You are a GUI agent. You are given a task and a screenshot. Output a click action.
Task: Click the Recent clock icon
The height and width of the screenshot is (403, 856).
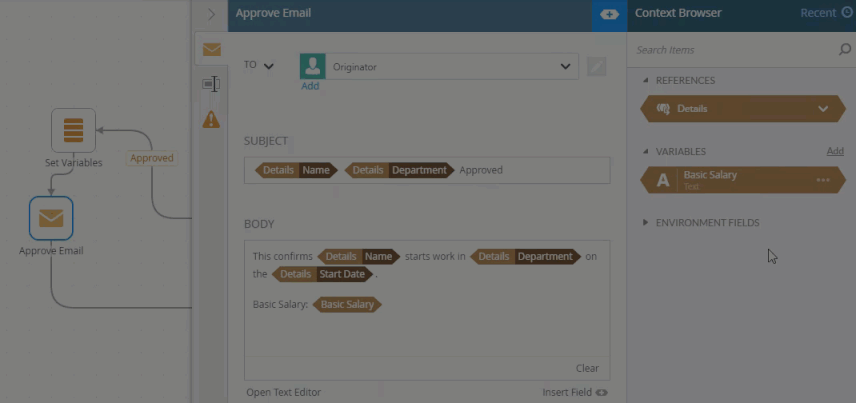[x=847, y=13]
